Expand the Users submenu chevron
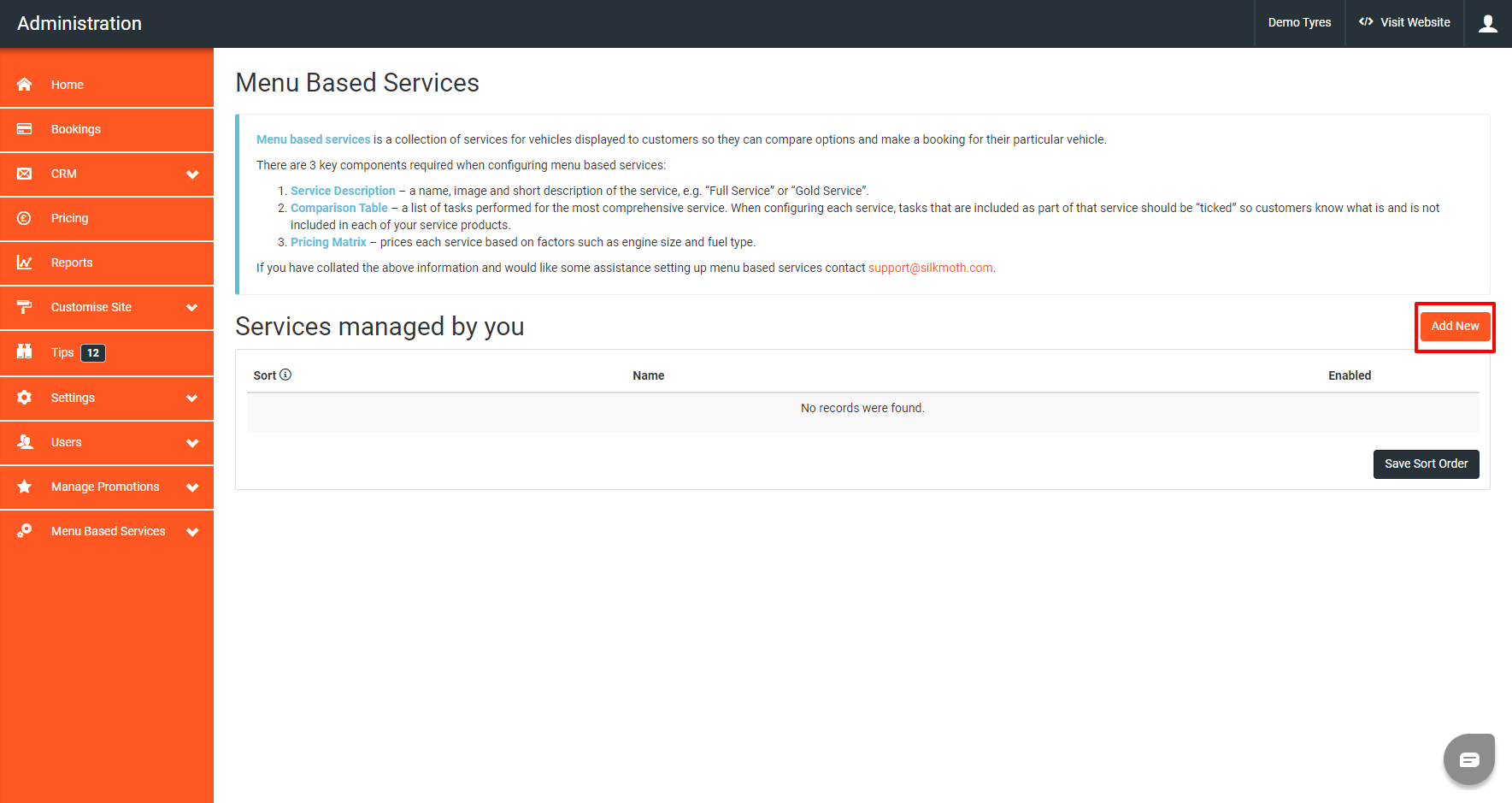 pos(192,443)
